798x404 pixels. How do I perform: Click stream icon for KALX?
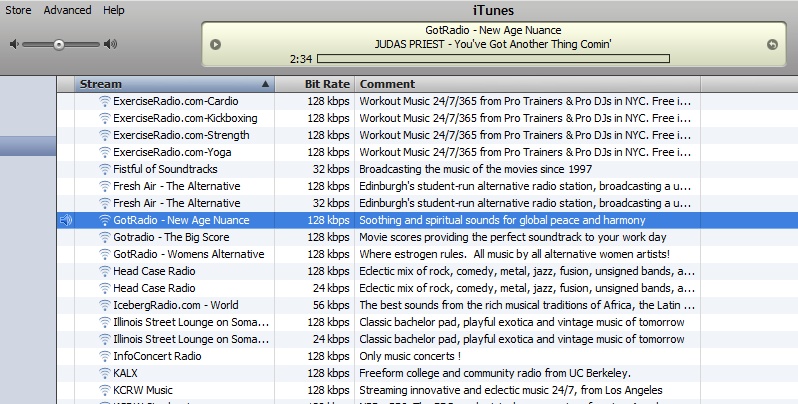104,373
